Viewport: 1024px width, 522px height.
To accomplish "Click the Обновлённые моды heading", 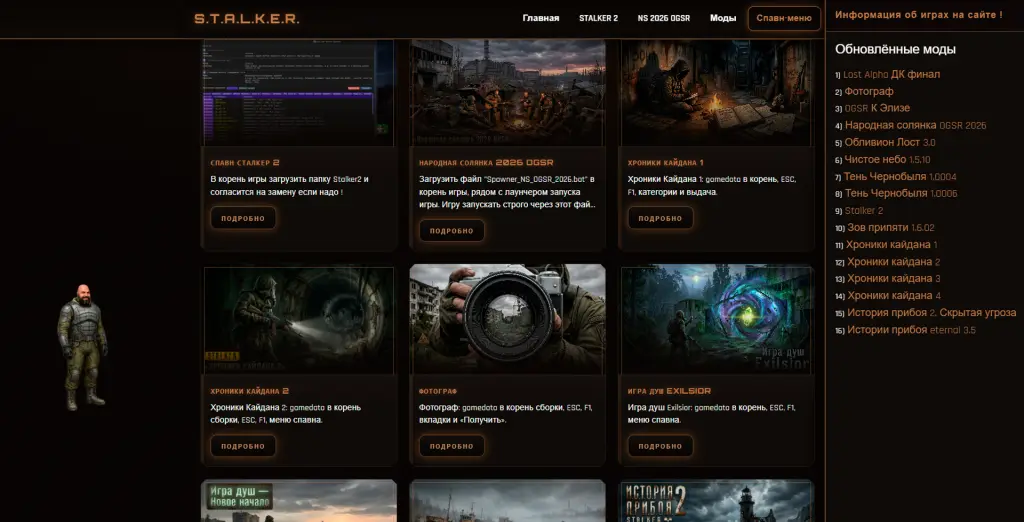I will pos(895,49).
